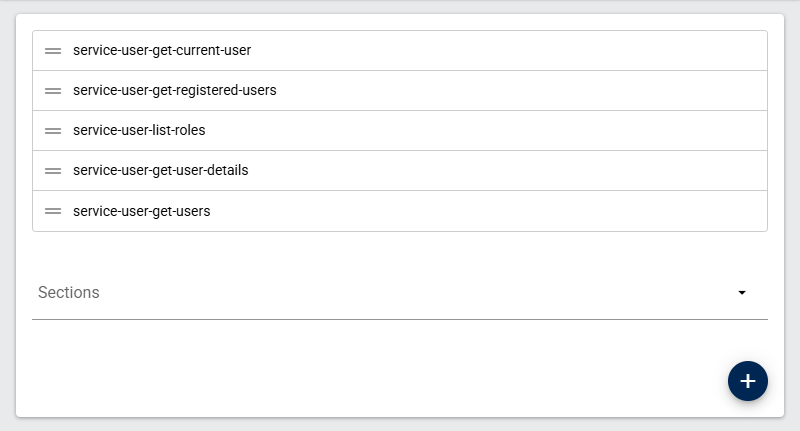
Task: Choose the service-user-list-roles list item
Action: coord(139,131)
